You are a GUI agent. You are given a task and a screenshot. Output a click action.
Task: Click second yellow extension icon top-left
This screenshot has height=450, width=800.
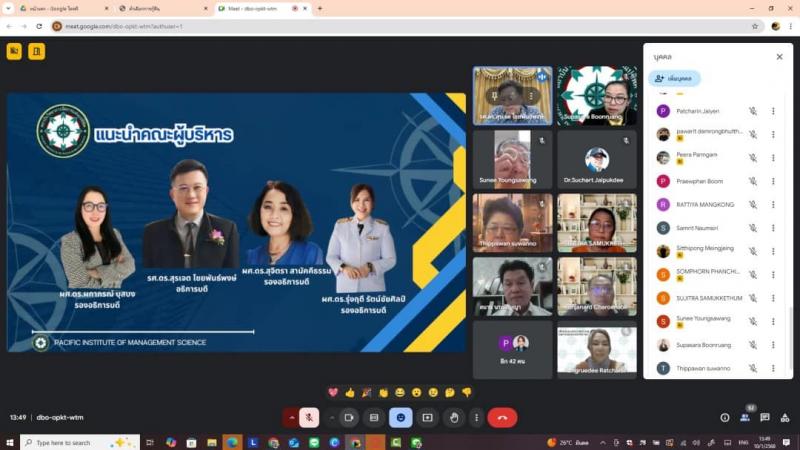point(36,51)
